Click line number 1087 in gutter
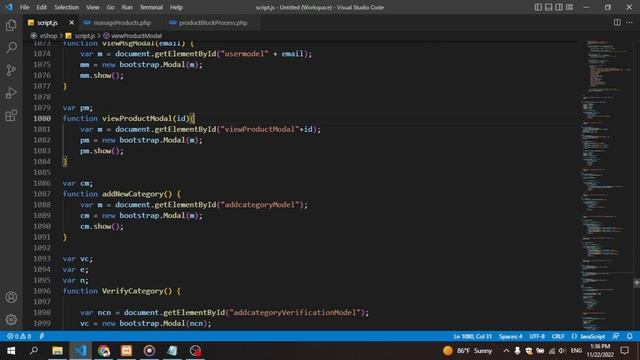 pyautogui.click(x=42, y=194)
